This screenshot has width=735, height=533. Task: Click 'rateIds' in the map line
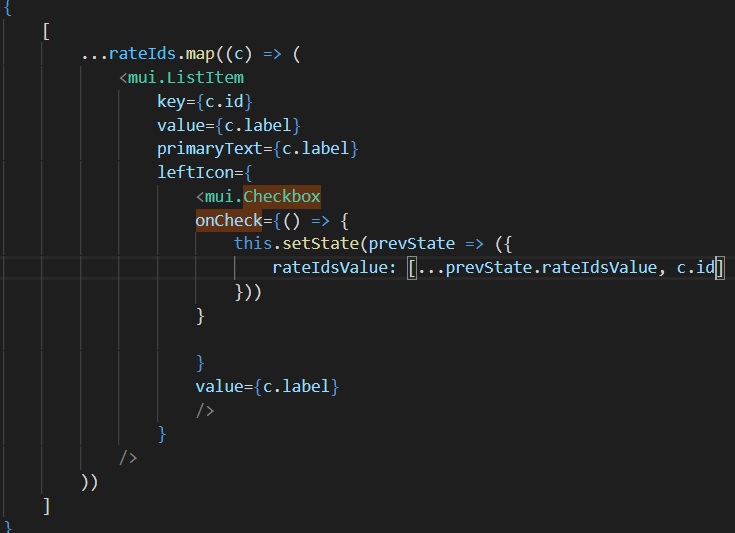pyautogui.click(x=142, y=54)
